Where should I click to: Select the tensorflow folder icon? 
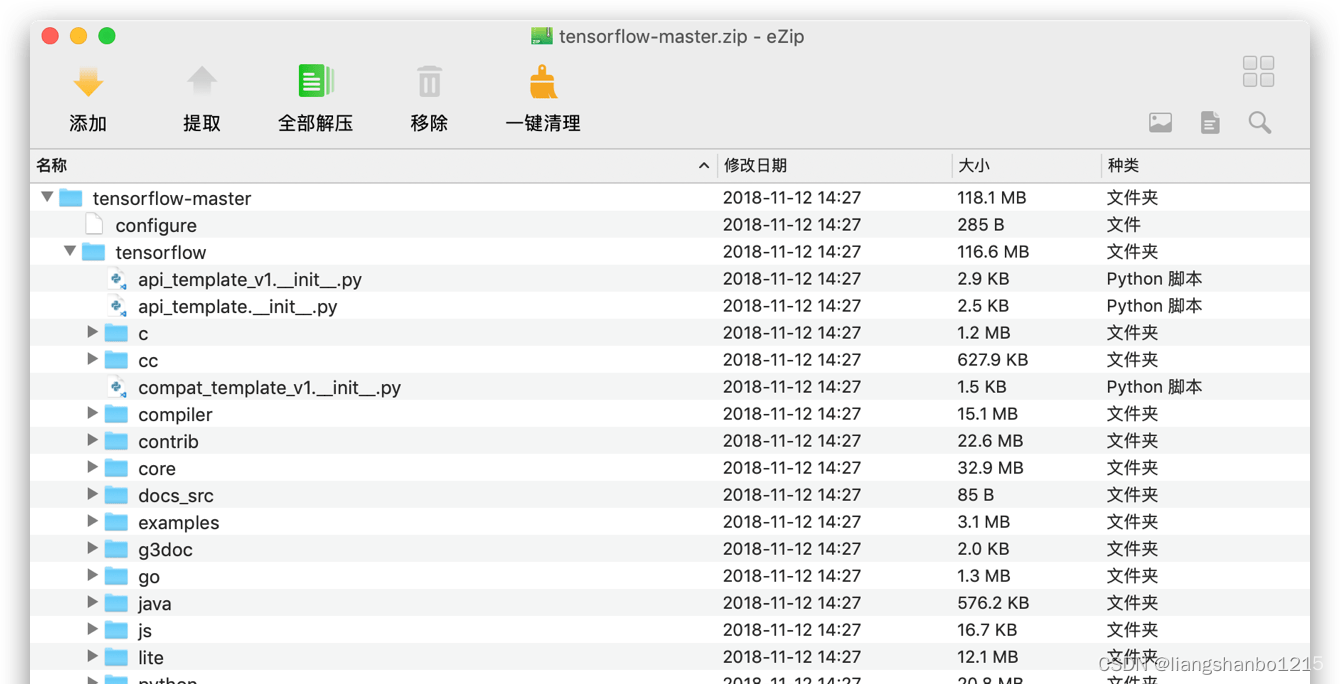(x=93, y=252)
